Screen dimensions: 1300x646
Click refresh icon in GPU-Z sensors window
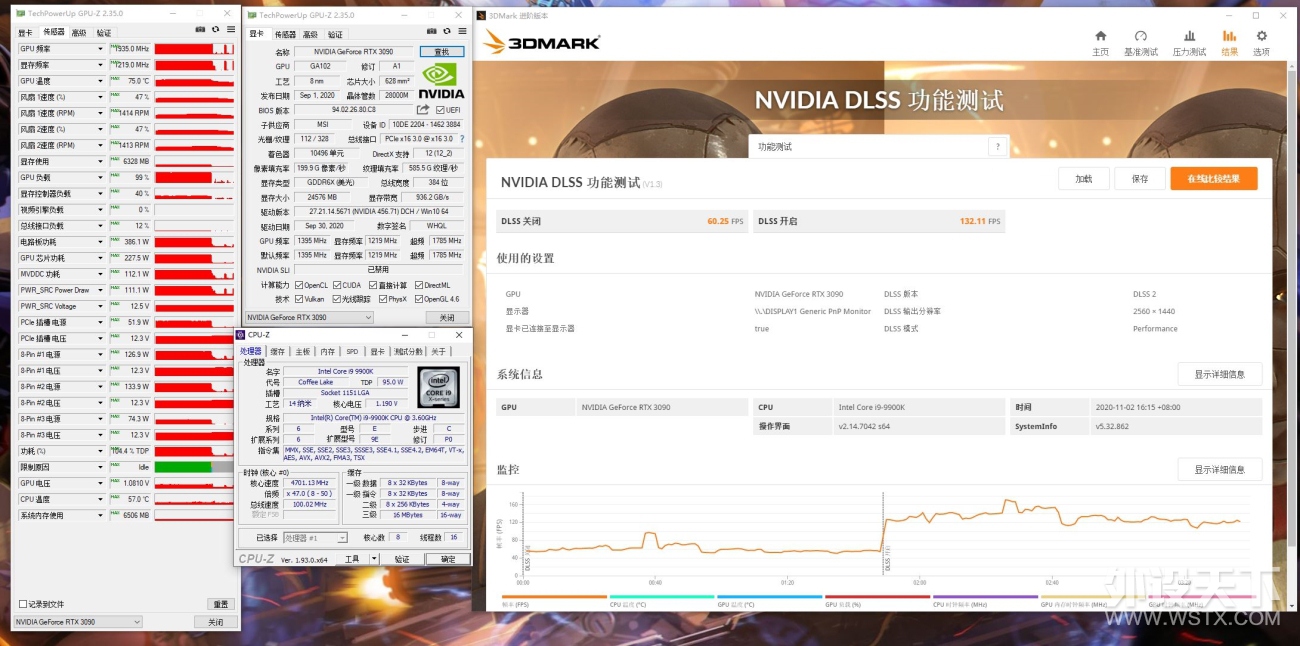coord(216,31)
